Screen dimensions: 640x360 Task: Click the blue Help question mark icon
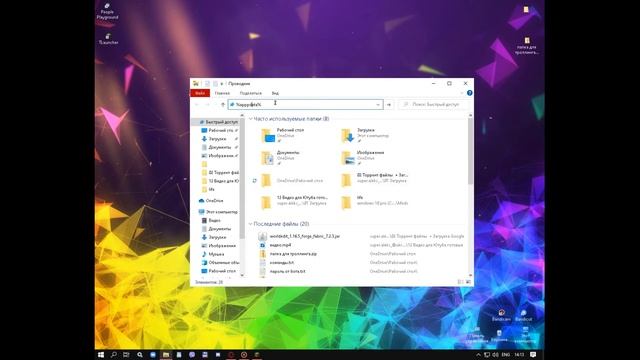pos(469,93)
